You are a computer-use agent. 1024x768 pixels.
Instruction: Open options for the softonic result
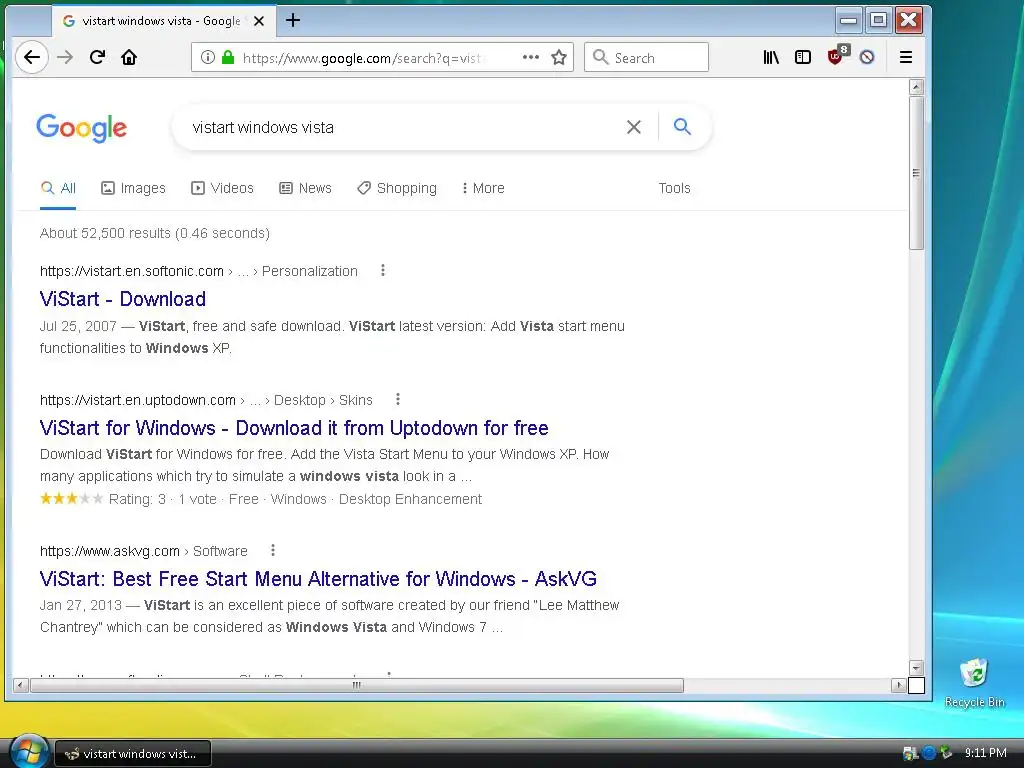click(383, 270)
